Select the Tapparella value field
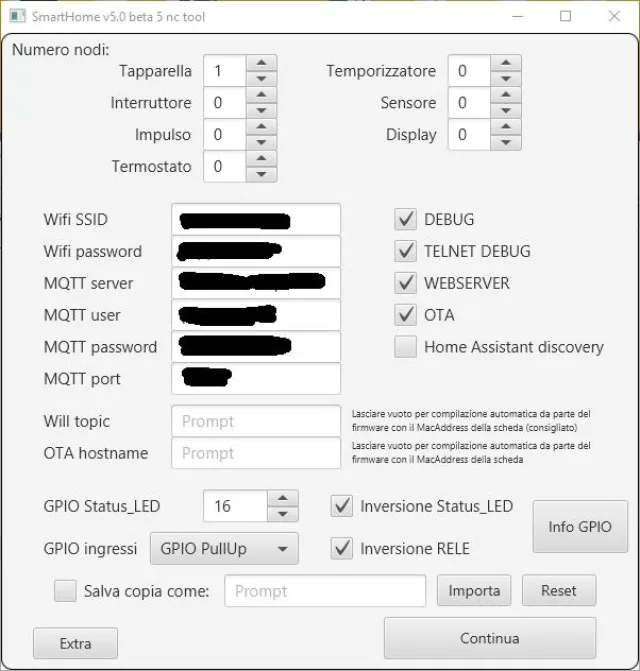 point(225,71)
